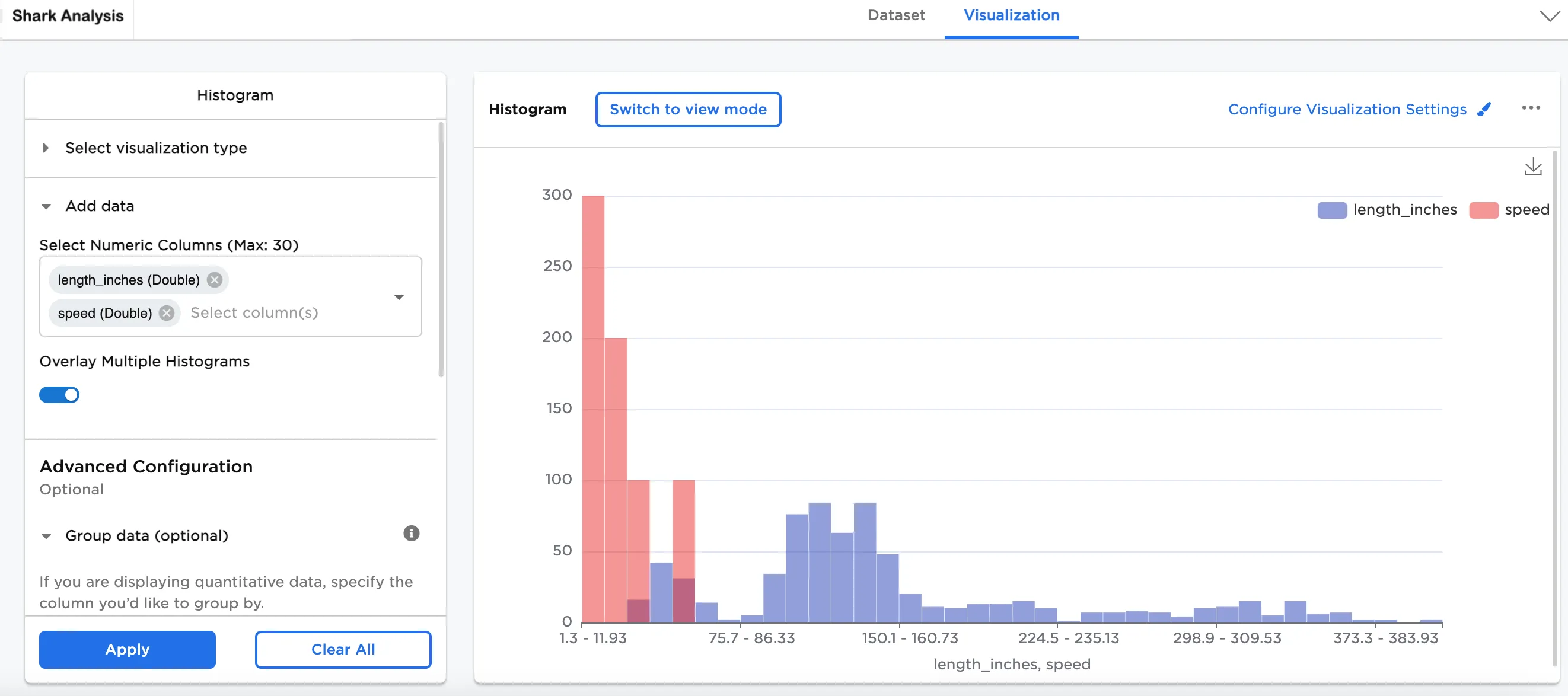Open the three-dot more options menu
Screen dimensions: 1568x696
[1530, 108]
